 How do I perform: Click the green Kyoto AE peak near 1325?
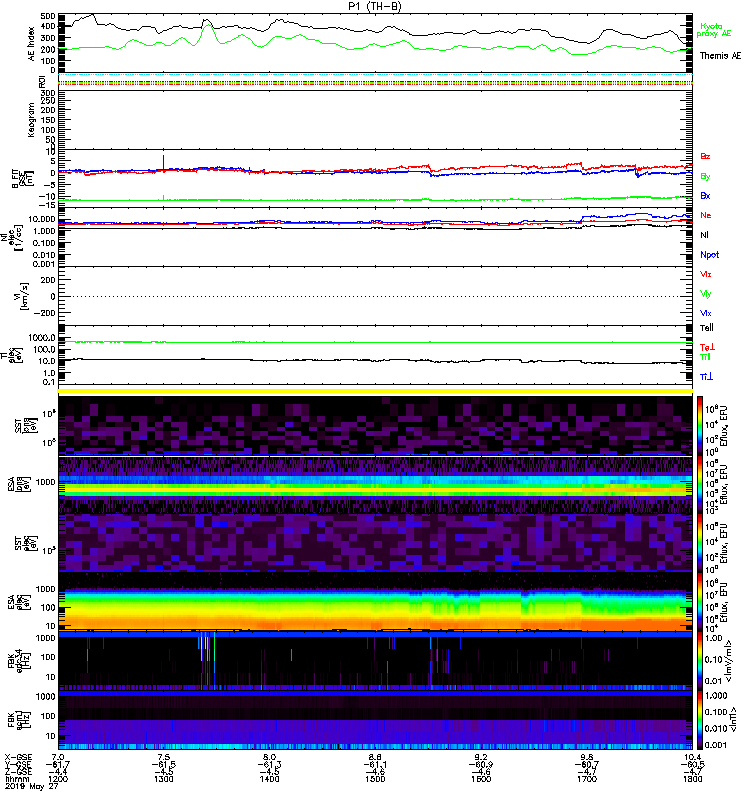click(x=207, y=26)
